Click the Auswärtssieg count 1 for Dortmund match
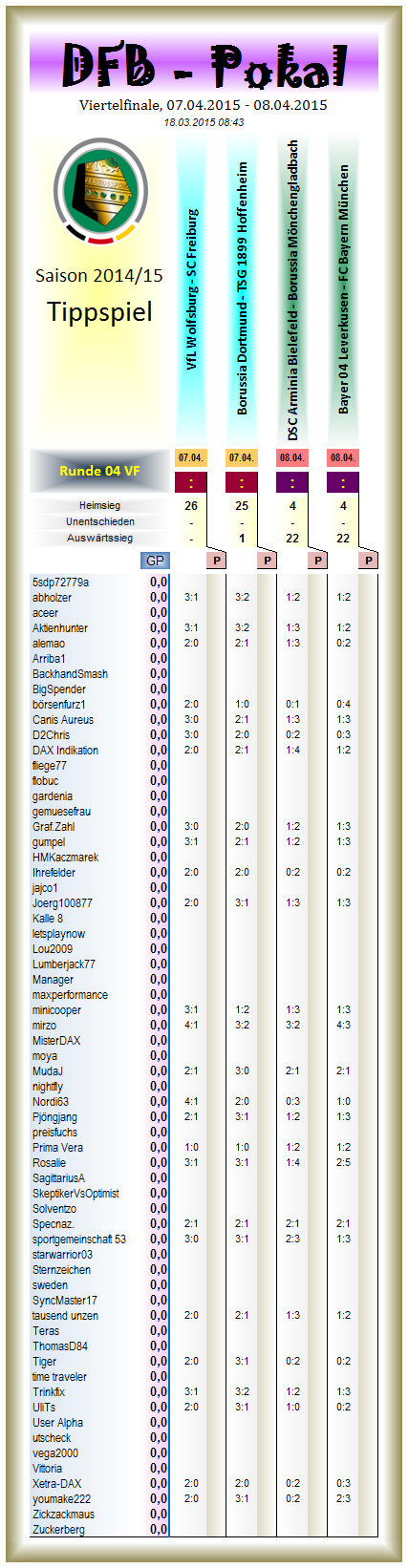 pos(242,538)
